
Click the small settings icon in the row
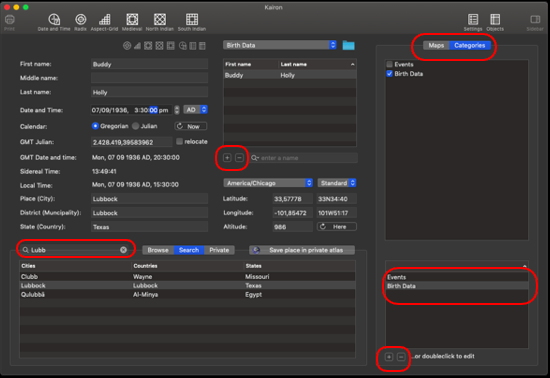tap(193, 46)
